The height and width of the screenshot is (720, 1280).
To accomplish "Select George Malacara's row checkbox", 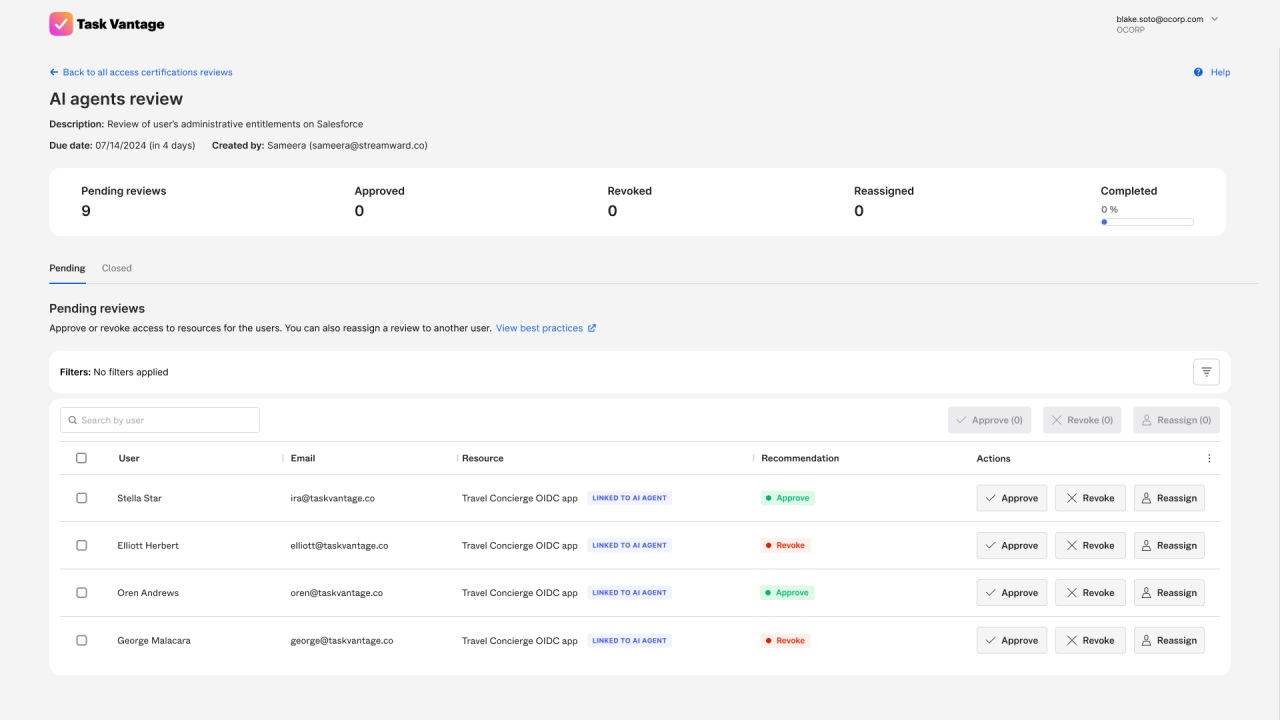I will (81, 640).
